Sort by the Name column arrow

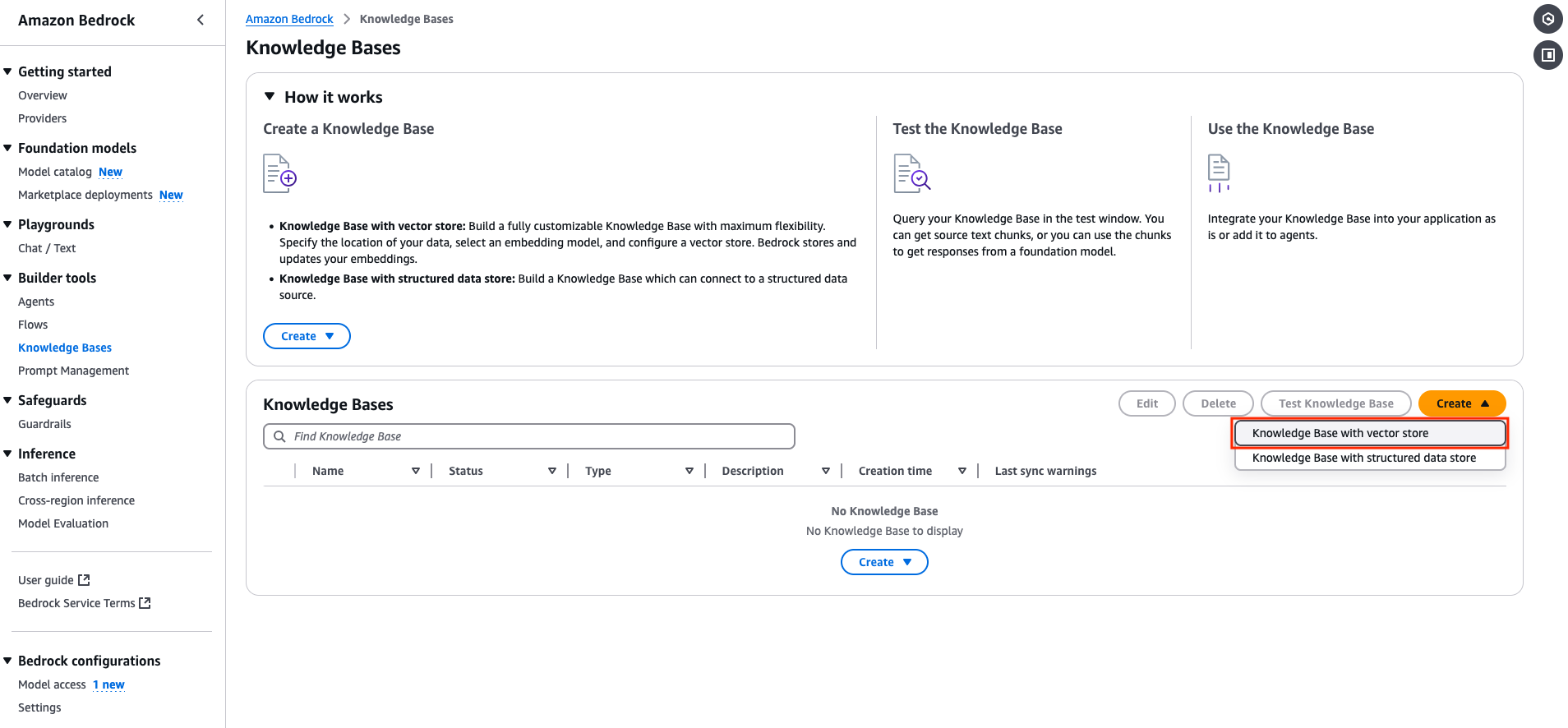pyautogui.click(x=416, y=471)
